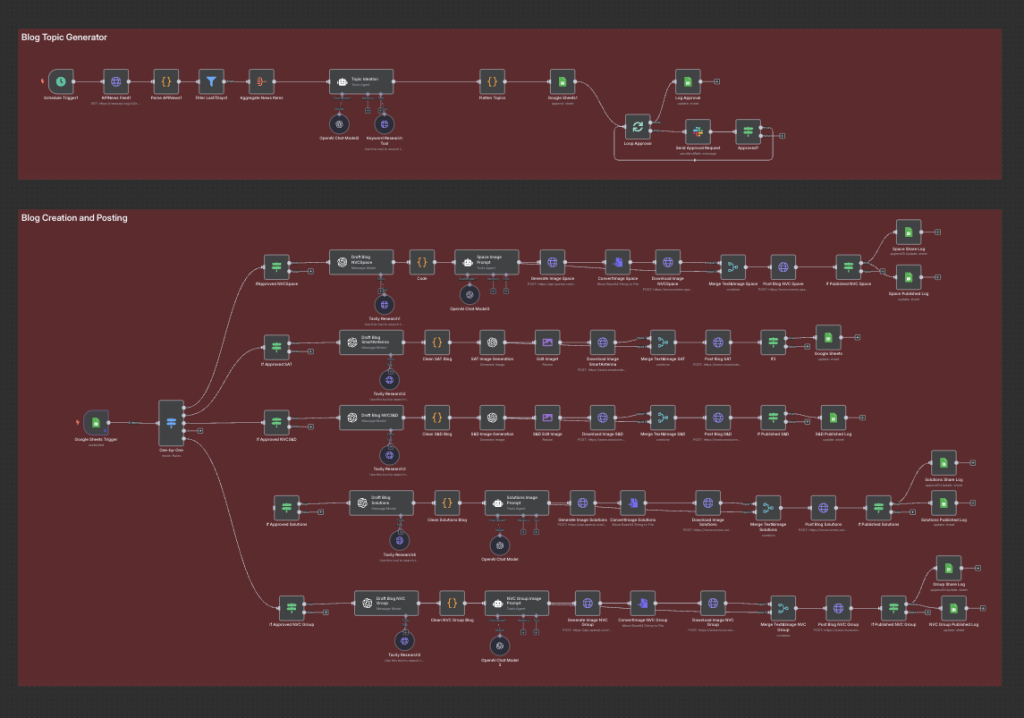
Task: Open the Approved? if node
Action: pyautogui.click(x=748, y=131)
